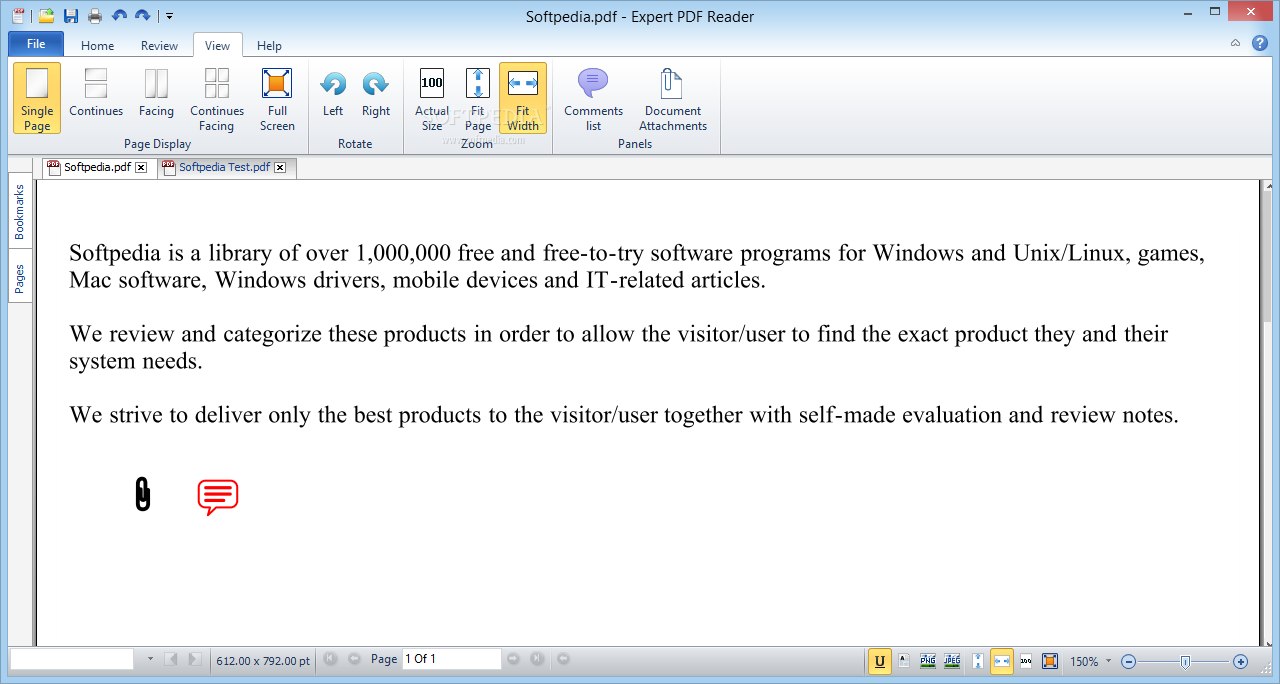Collapse the ribbon with the chevron
1280x684 pixels.
tap(1235, 44)
